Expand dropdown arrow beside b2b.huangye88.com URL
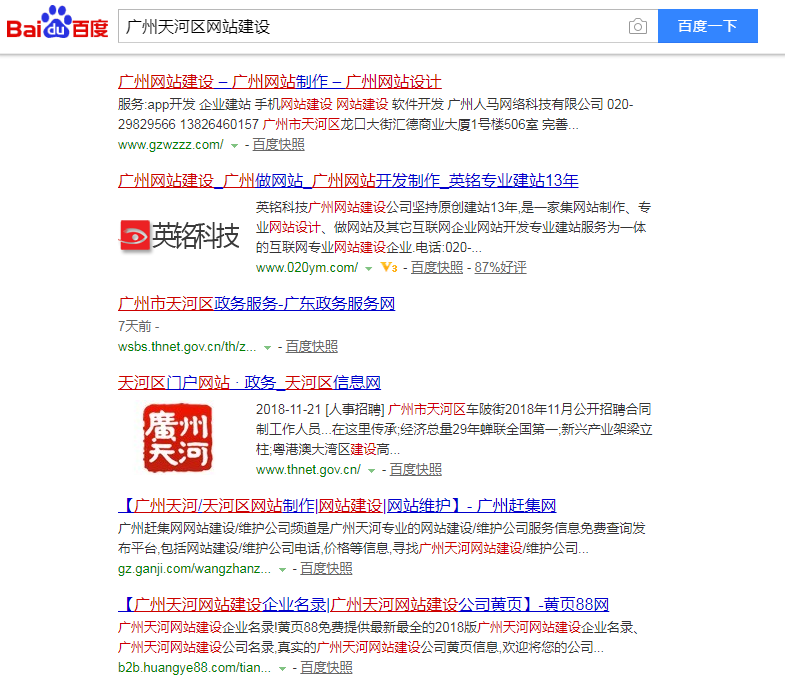Image resolution: width=785 pixels, height=689 pixels. coord(283,668)
